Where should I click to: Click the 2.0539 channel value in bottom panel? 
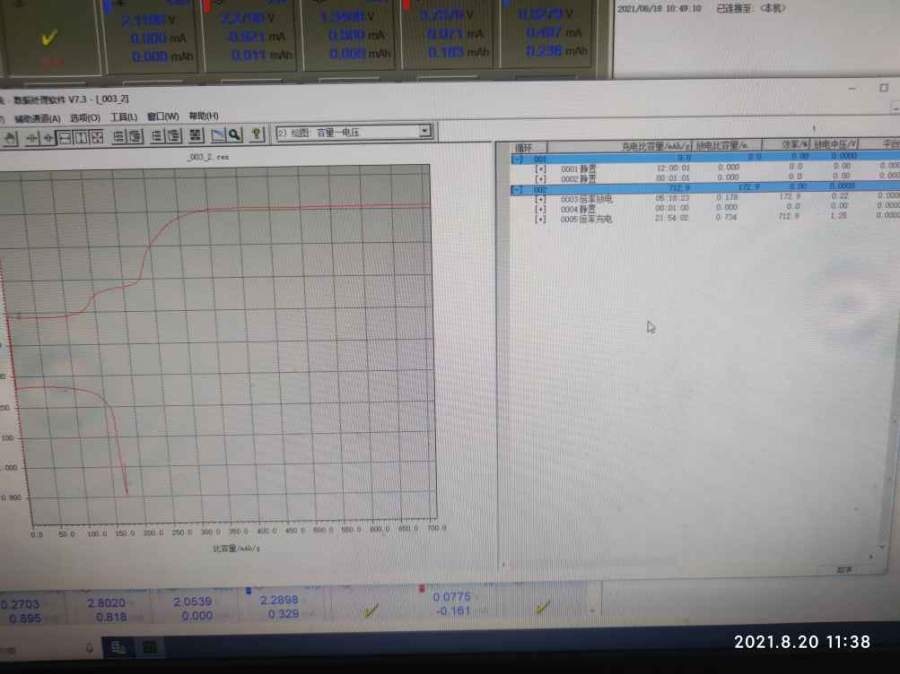193,602
